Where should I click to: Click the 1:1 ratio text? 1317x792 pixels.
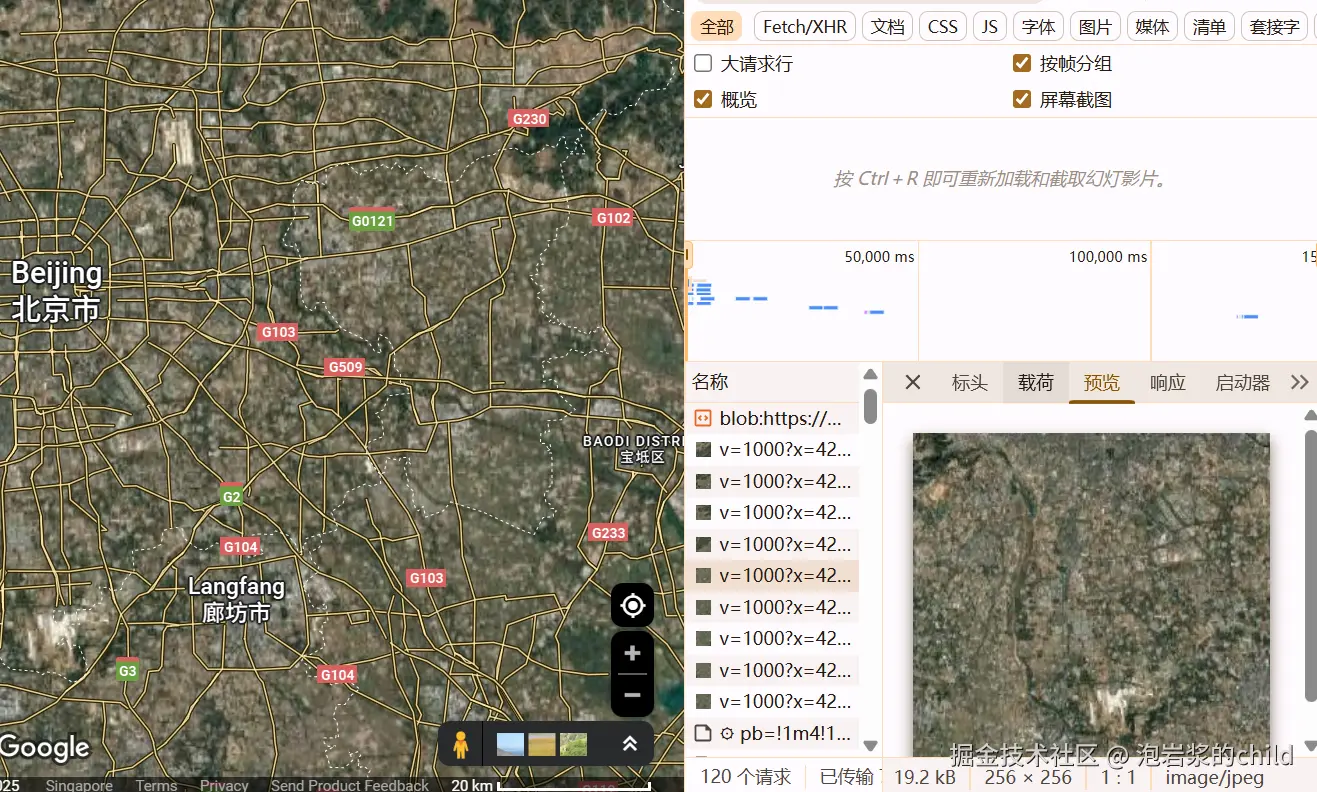tap(1118, 777)
